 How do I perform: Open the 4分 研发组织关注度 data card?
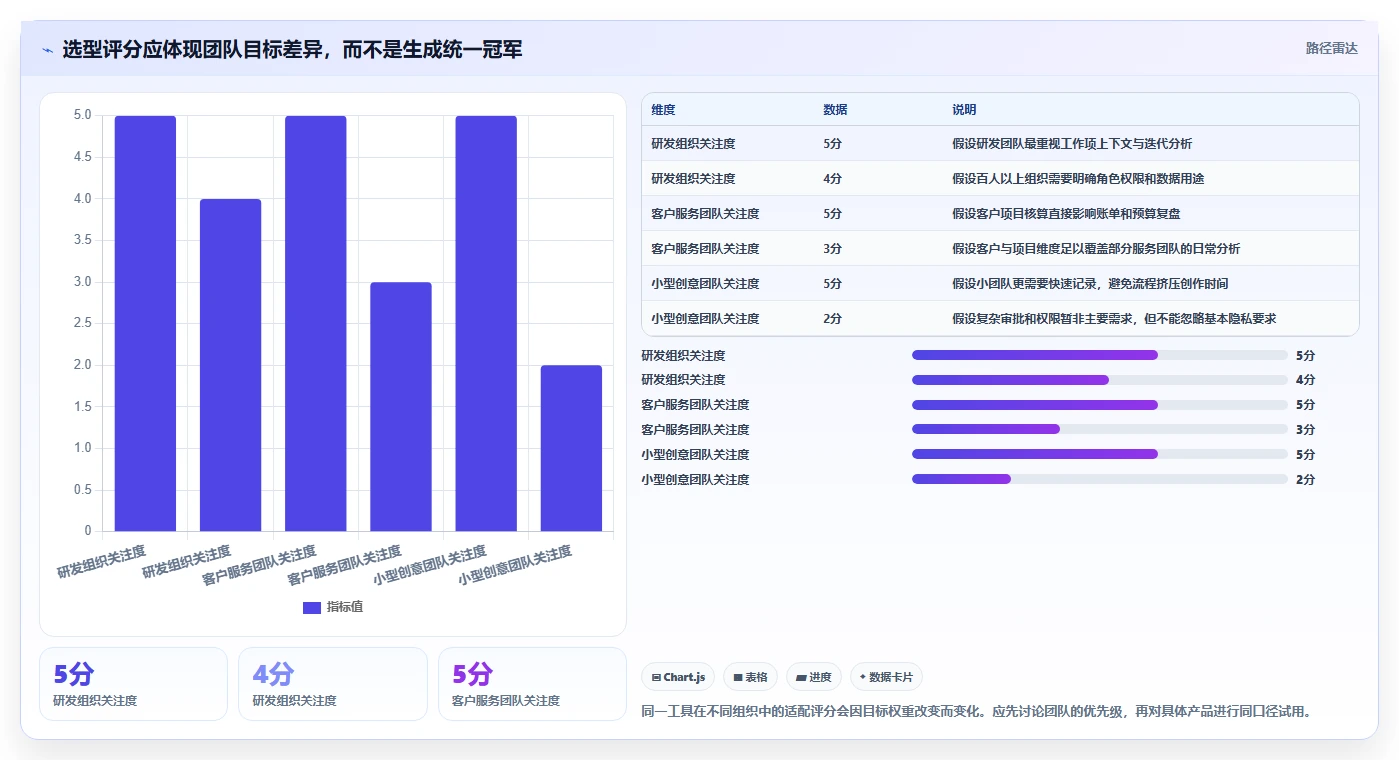coord(332,684)
